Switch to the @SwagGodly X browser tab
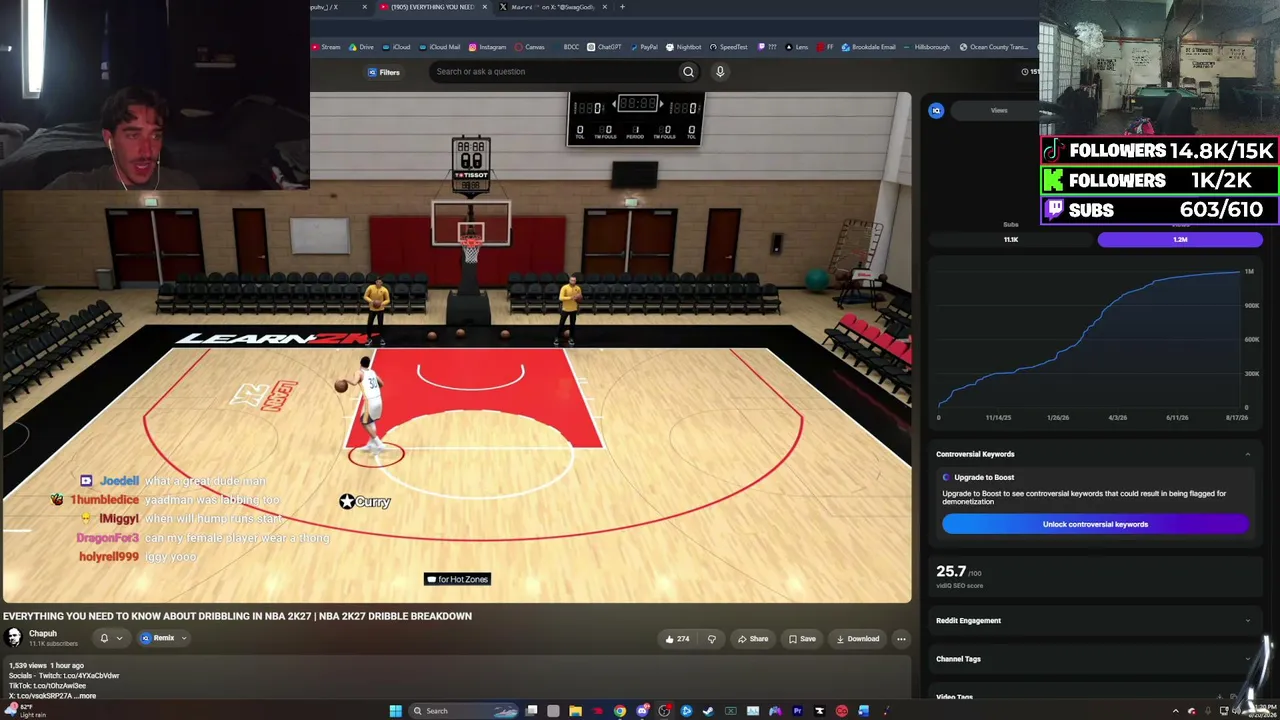This screenshot has width=1280, height=720. tap(553, 7)
